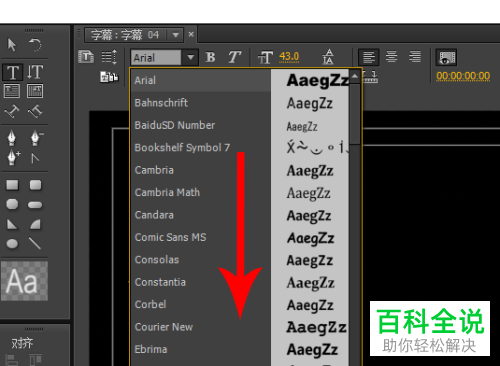Click the Font Size icon
Image resolution: width=500 pixels, height=366 pixels.
(265, 57)
